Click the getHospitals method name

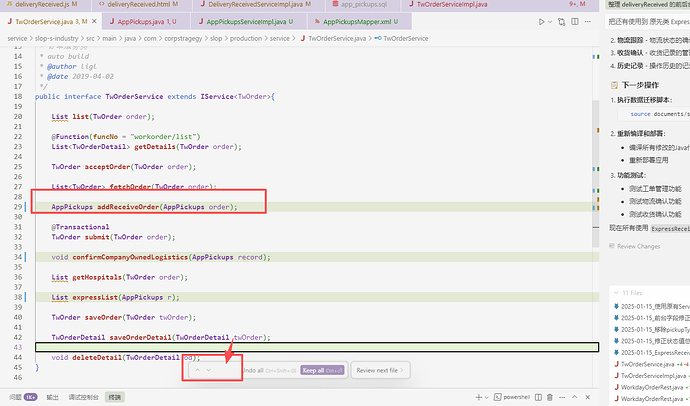click(x=97, y=277)
